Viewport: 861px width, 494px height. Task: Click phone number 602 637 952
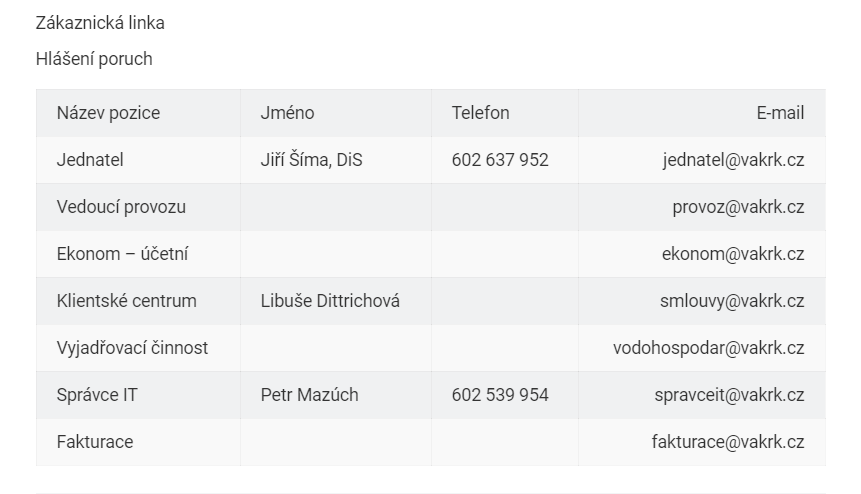coord(500,160)
